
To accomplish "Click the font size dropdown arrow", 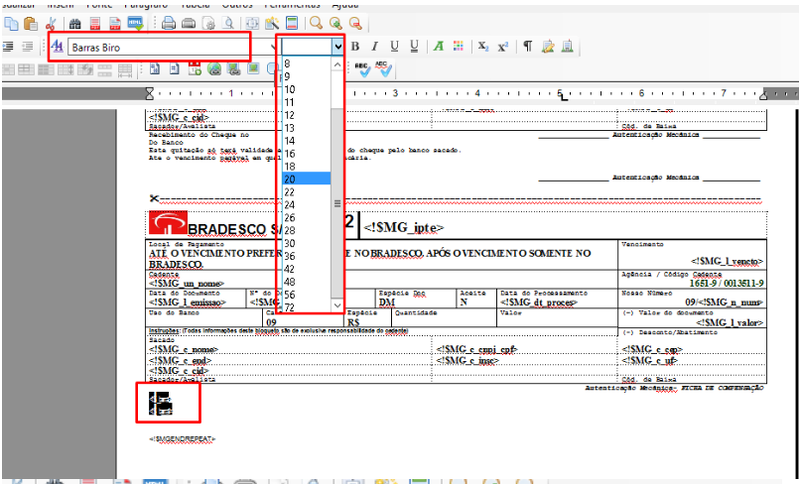I will (338, 47).
